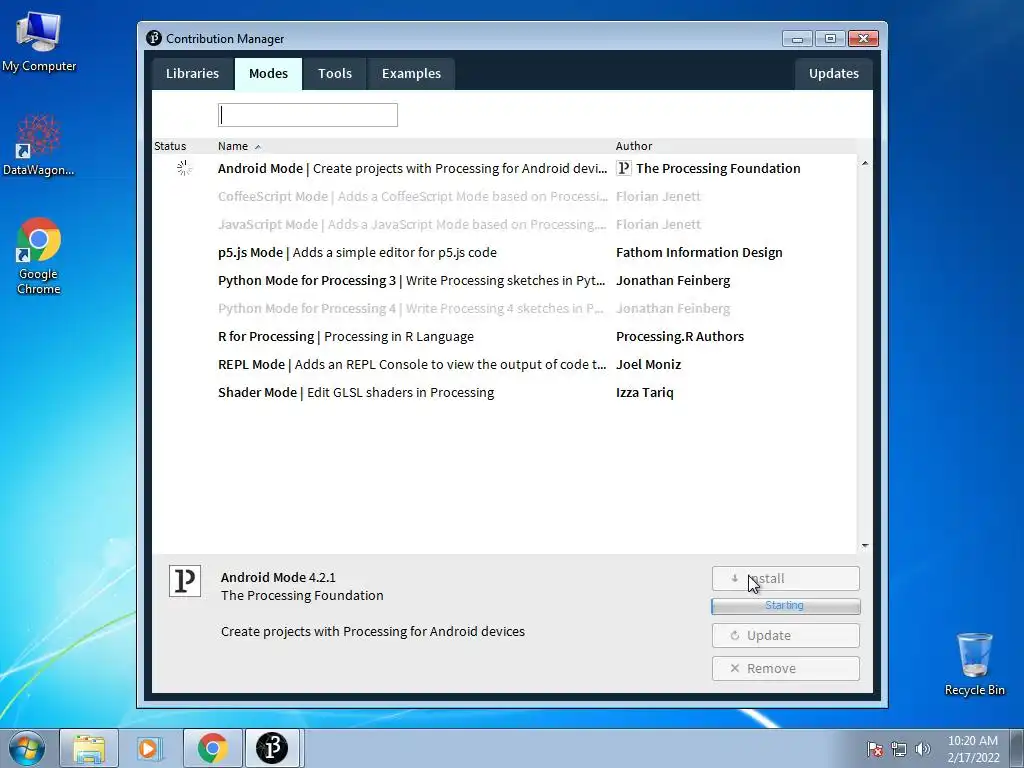Sort by Author column header

coord(633,146)
